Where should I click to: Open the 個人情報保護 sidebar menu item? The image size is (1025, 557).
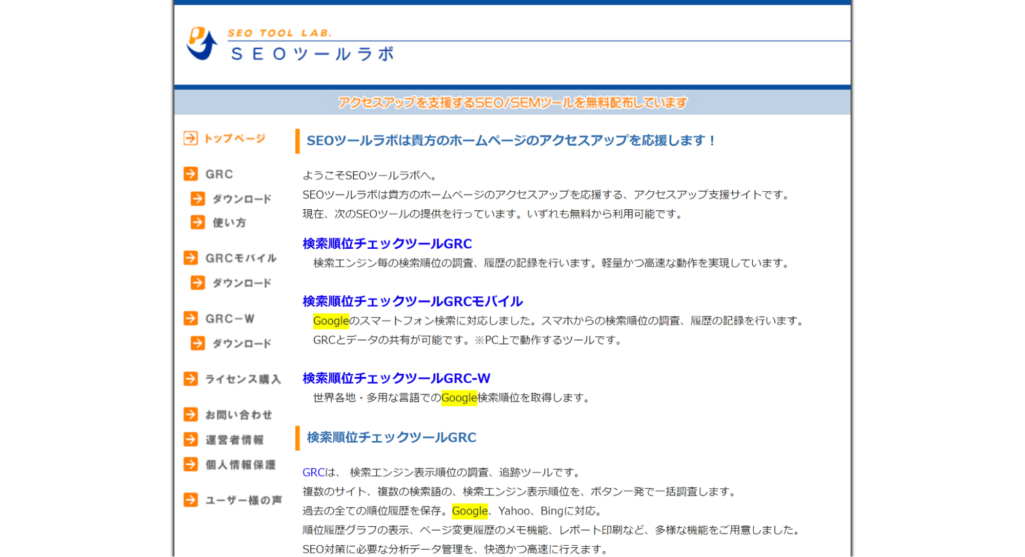pyautogui.click(x=240, y=465)
